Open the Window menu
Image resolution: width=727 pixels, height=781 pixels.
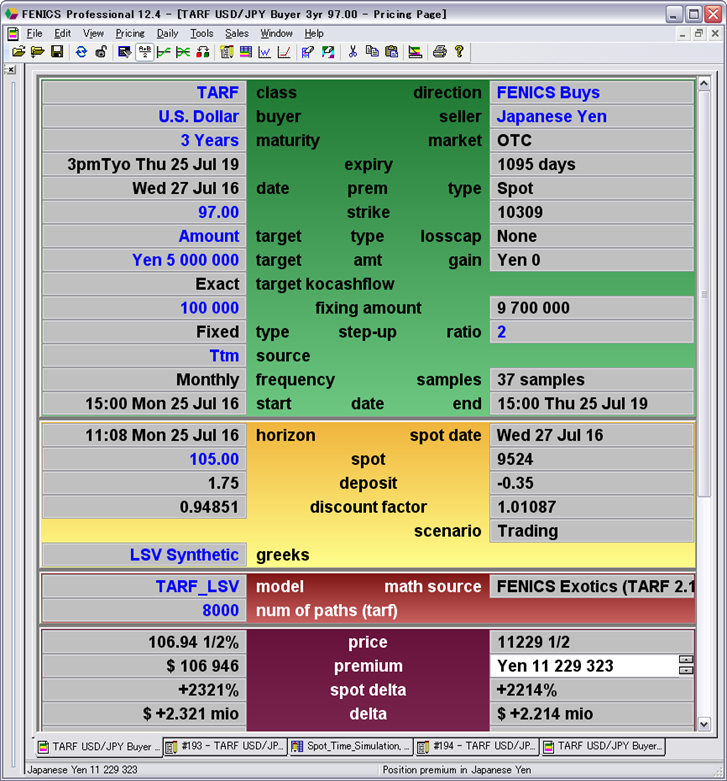(276, 33)
